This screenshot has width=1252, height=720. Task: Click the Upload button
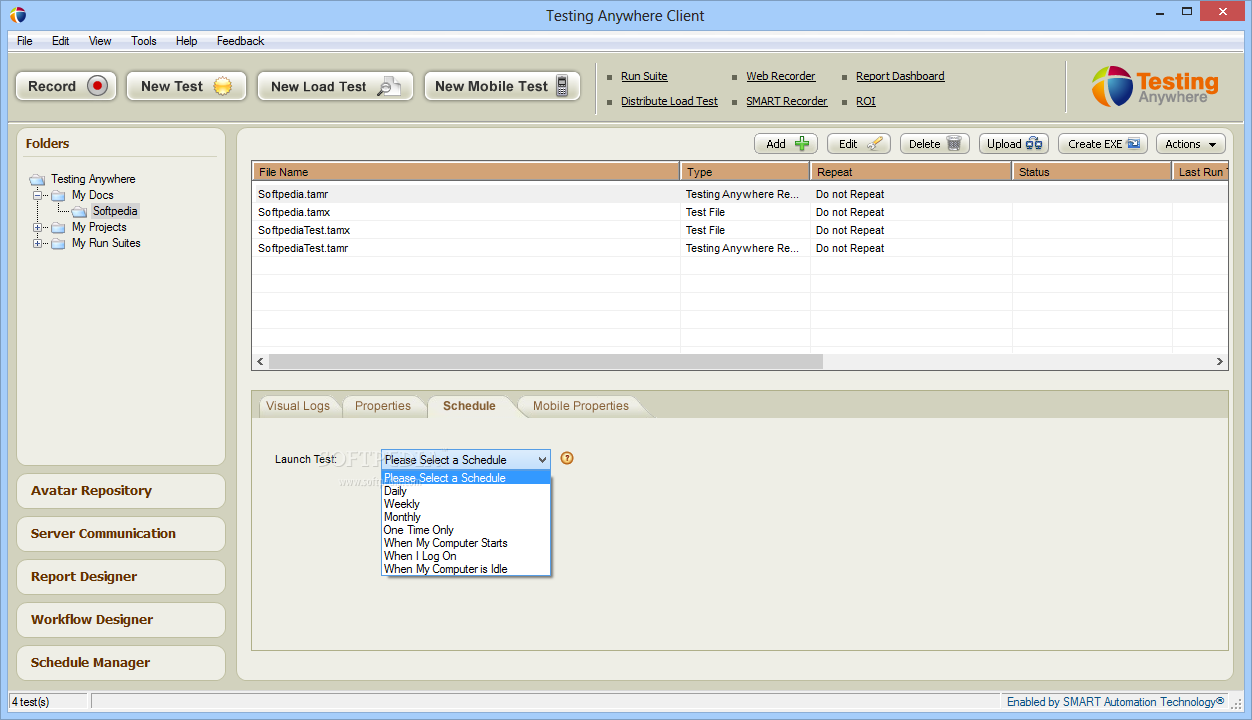(1014, 144)
